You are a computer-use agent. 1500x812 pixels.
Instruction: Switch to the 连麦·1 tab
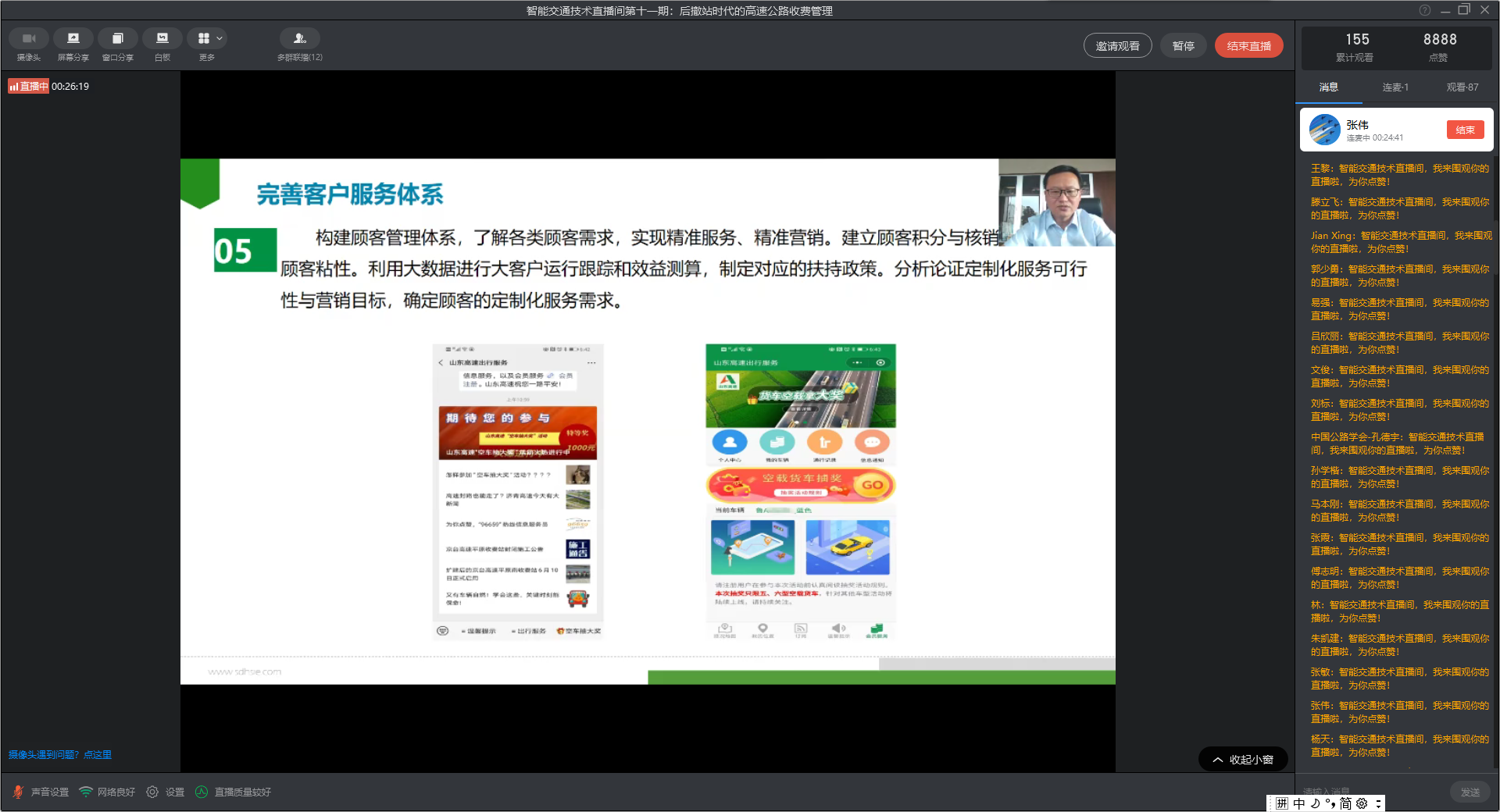tap(1395, 87)
